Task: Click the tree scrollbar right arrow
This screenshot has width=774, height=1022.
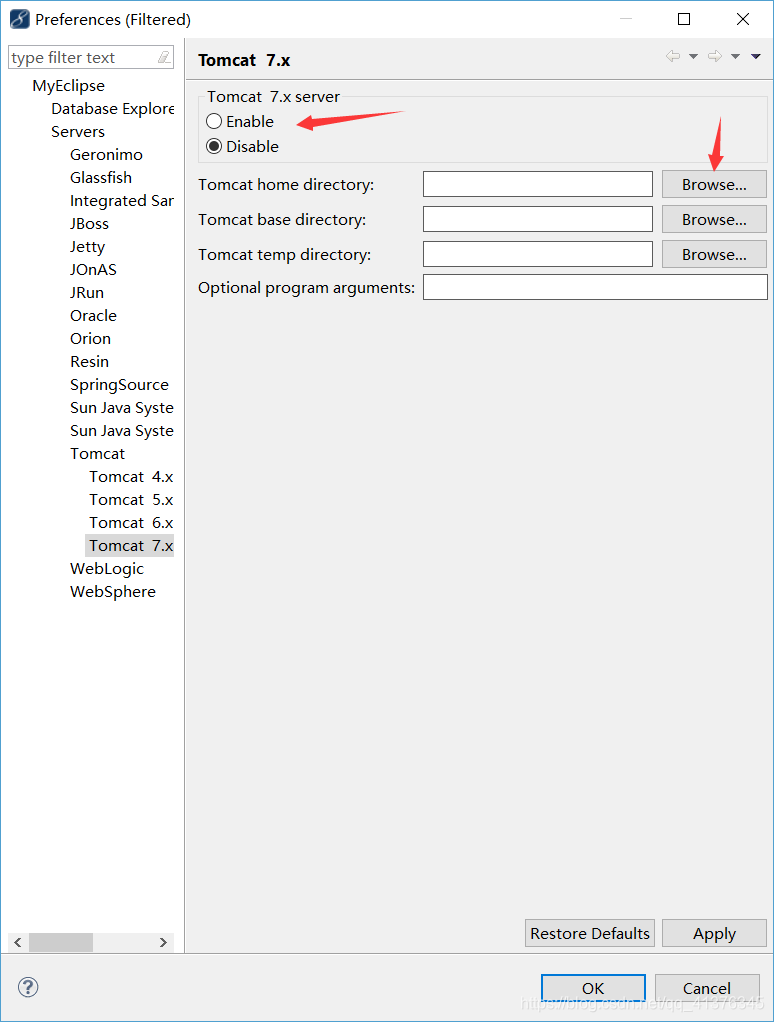Action: click(164, 942)
